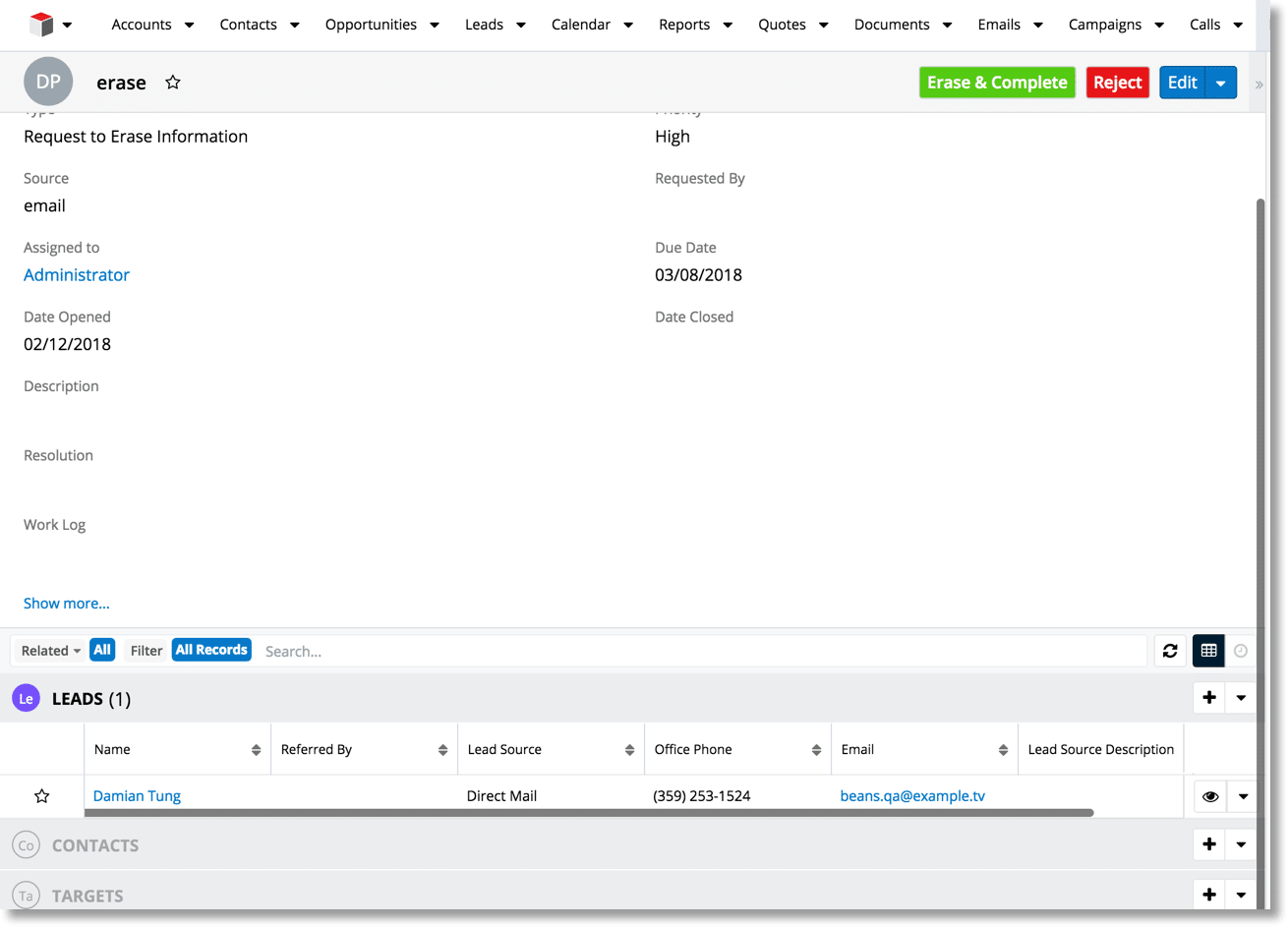The width and height of the screenshot is (1288, 927).
Task: Switch to the Data View grid icon
Action: coord(1207,651)
